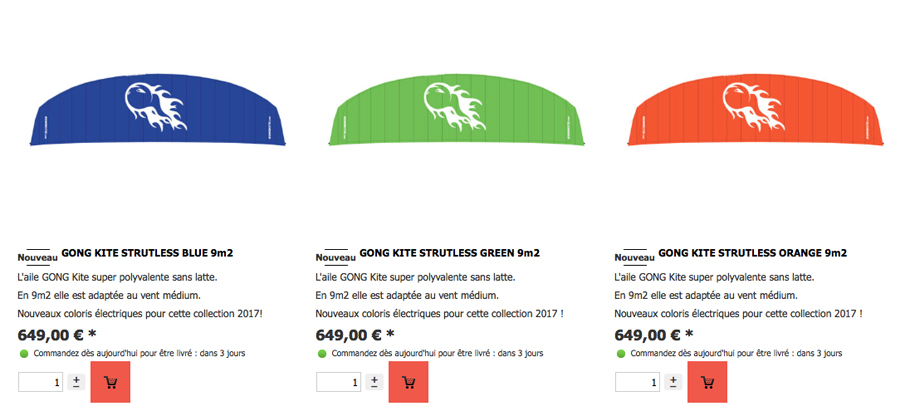Add the blue 9m2 kite to cart
This screenshot has width=910, height=416.
pos(110,382)
